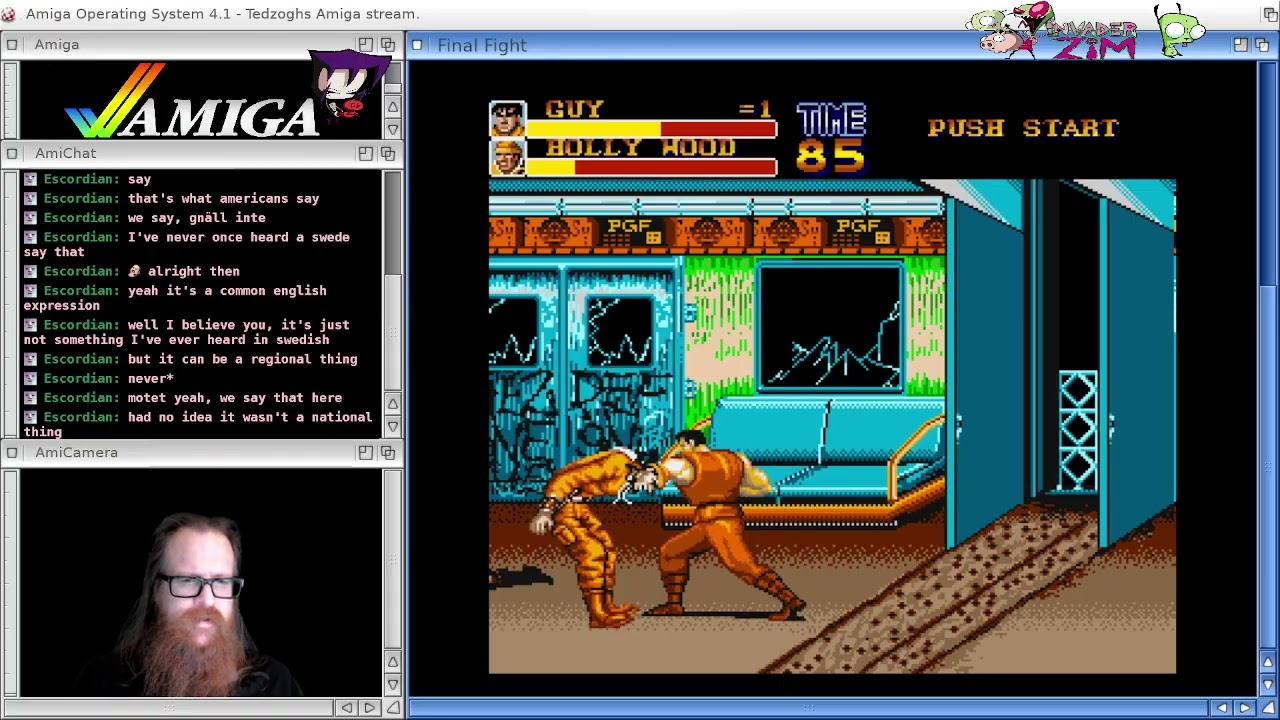Click the depth gadget of the AmiCamera window
This screenshot has height=720, width=1280.
pyautogui.click(x=388, y=453)
